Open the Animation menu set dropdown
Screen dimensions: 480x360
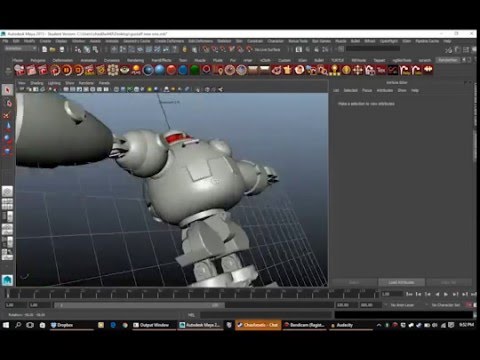20,49
